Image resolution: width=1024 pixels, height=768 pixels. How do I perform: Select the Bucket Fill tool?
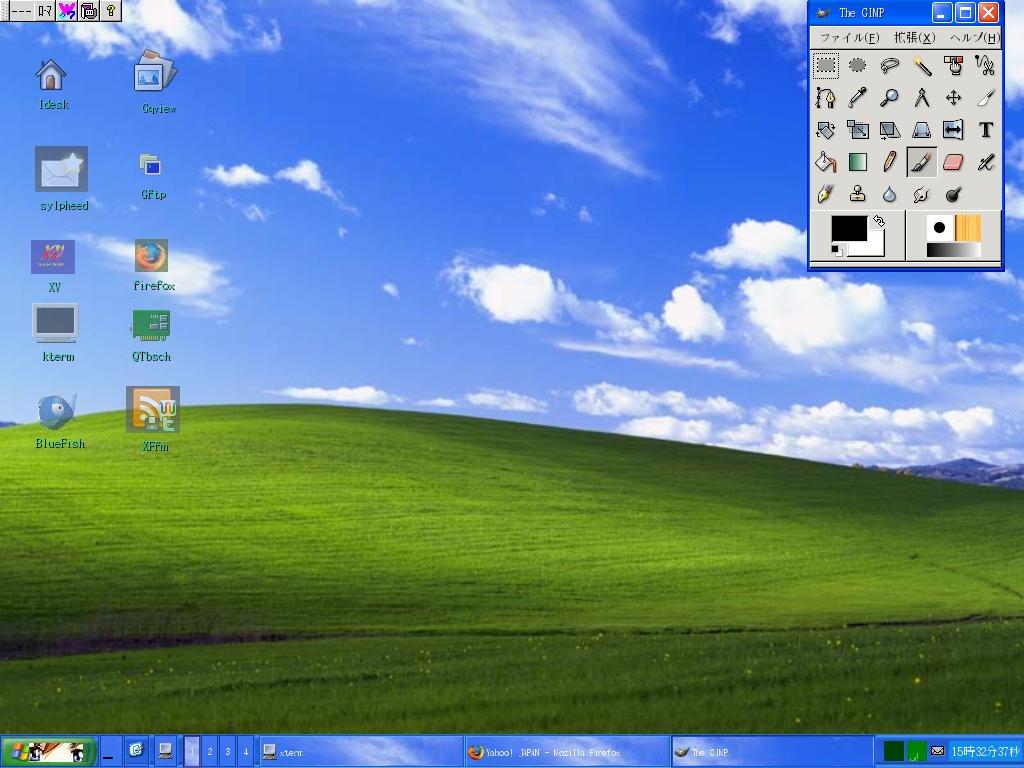[x=825, y=161]
